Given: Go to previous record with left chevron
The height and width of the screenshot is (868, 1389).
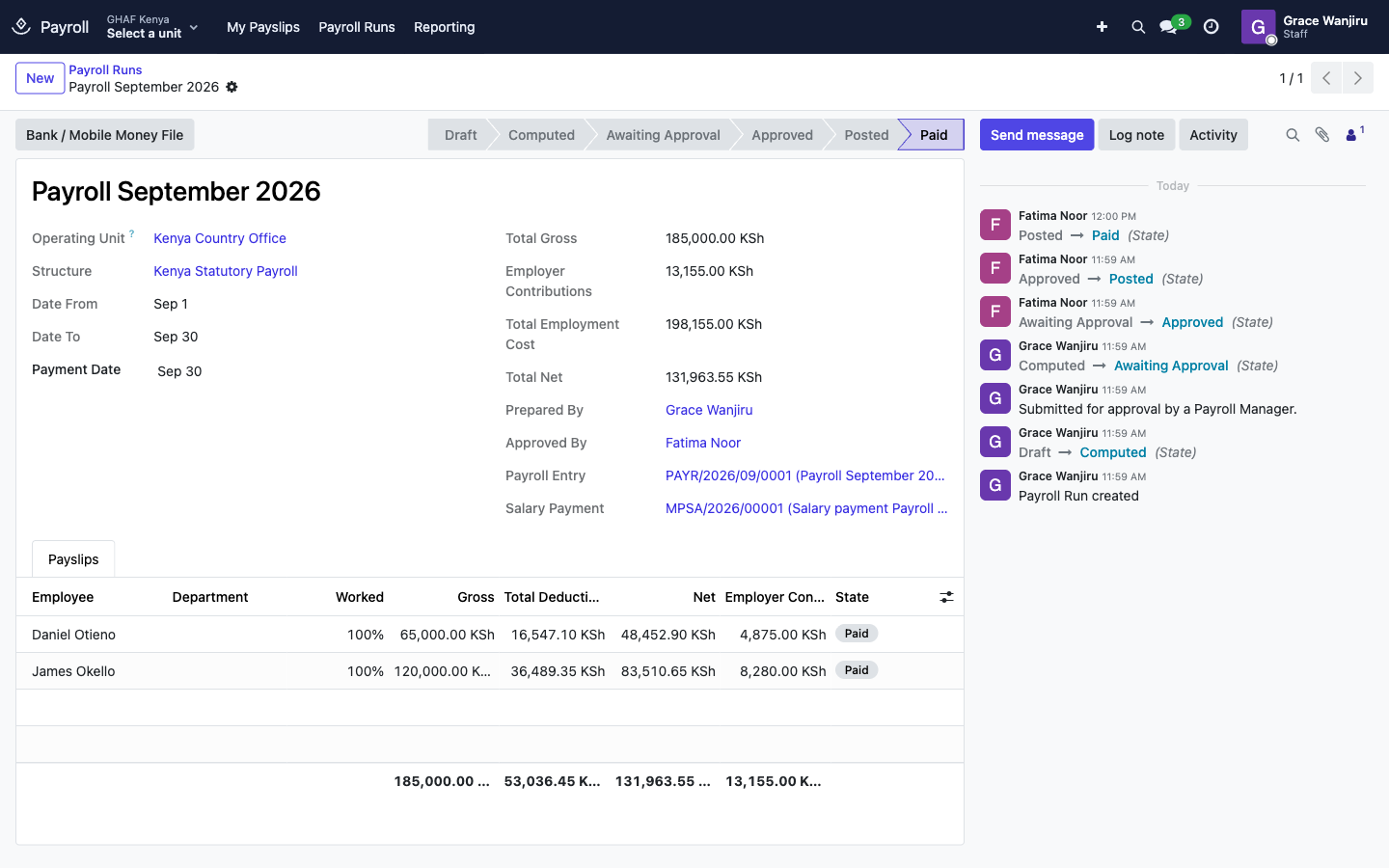Looking at the screenshot, I should 1326,78.
